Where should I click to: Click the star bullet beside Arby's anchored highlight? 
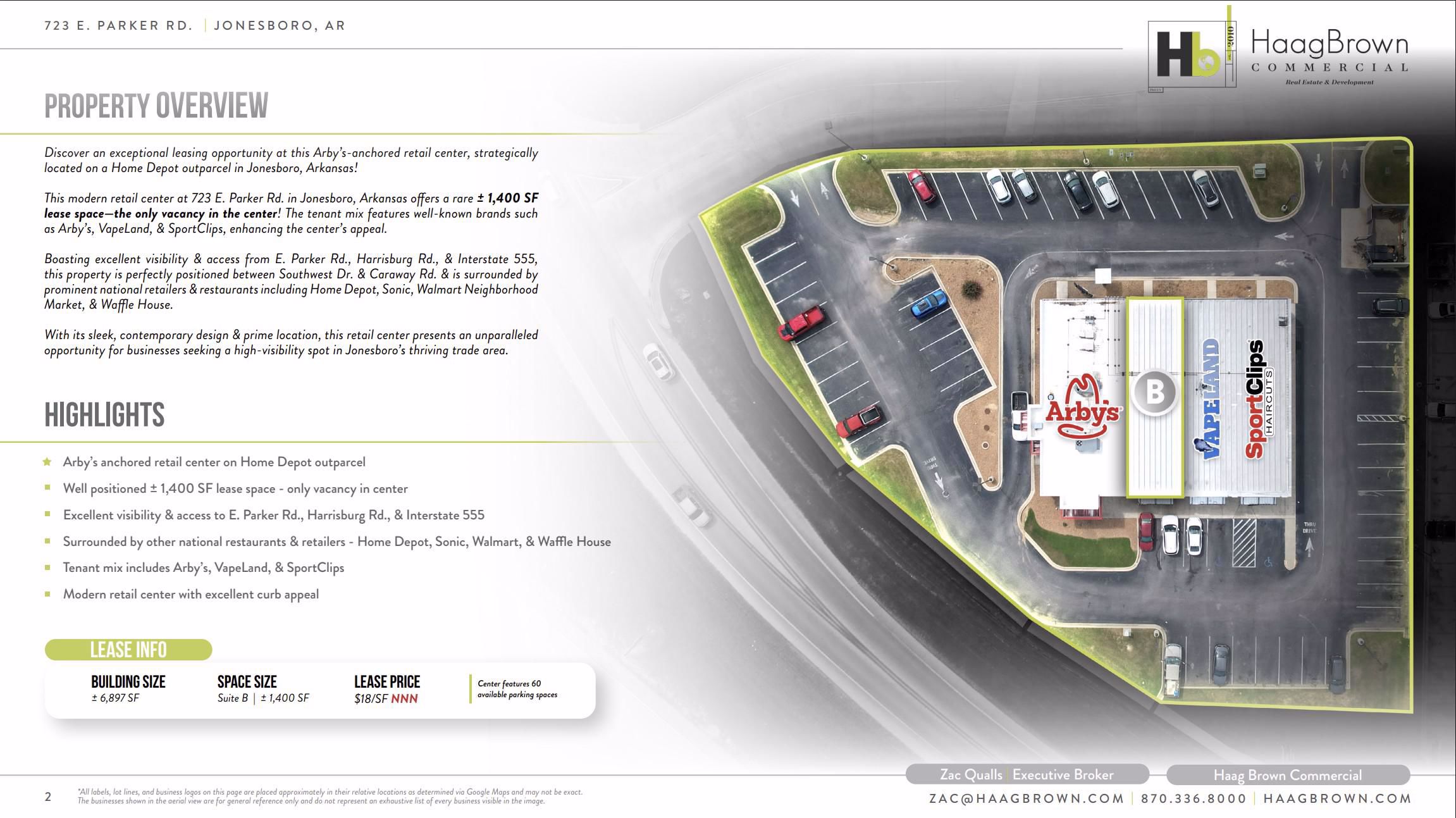pos(47,462)
